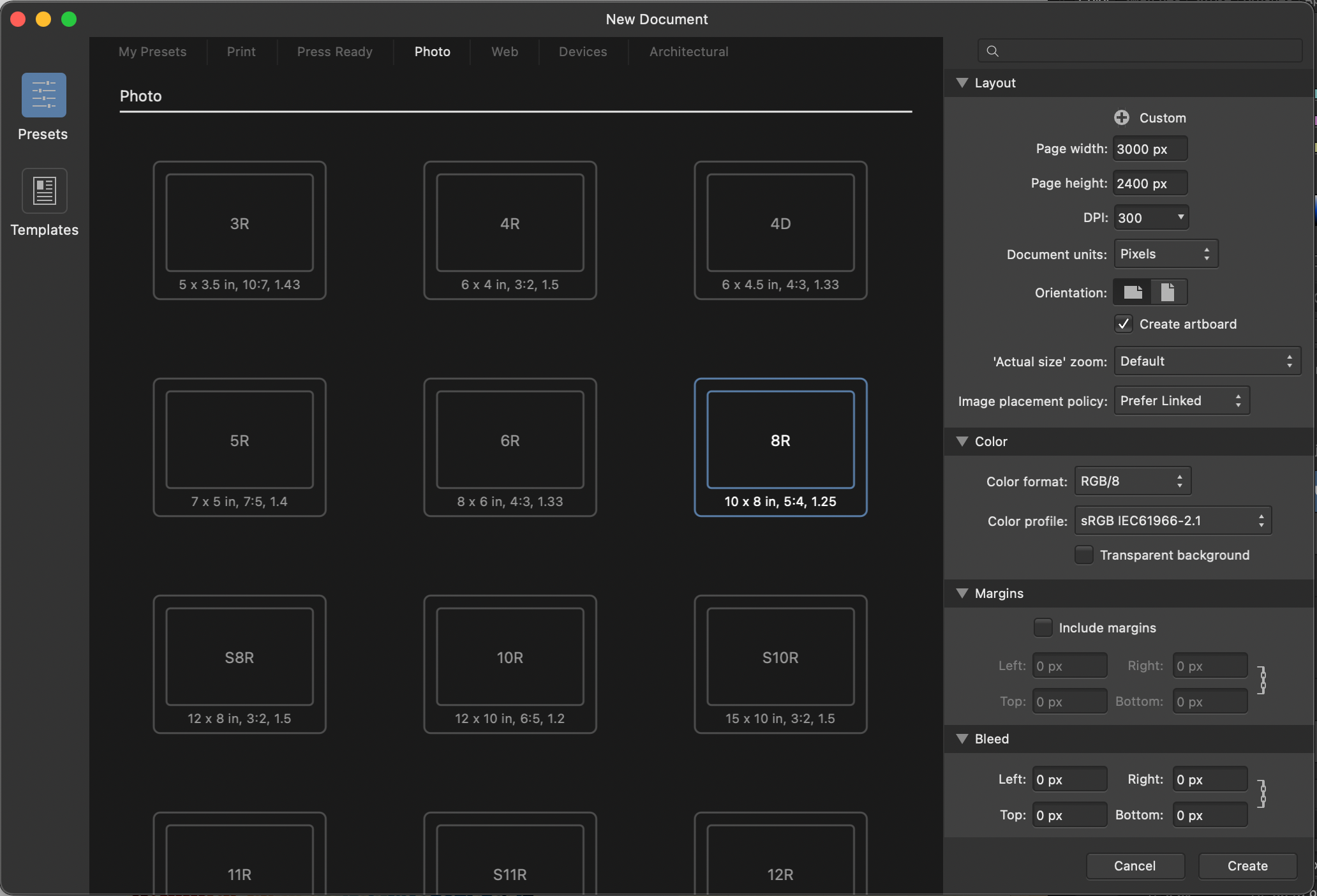The image size is (1317, 896).
Task: Select portrait orientation icon
Action: (1168, 292)
